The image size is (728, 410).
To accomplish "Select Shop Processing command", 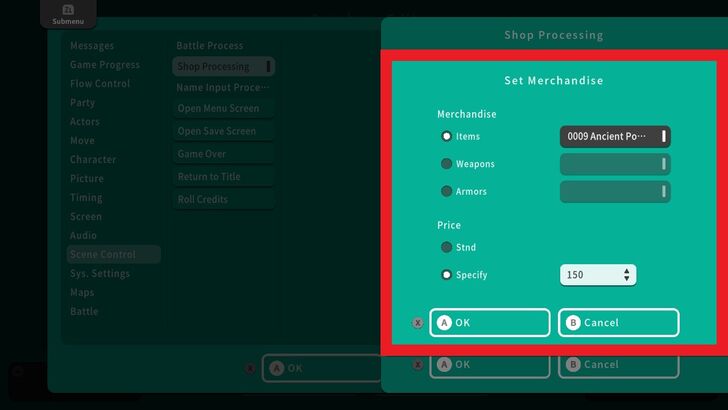I will (x=223, y=67).
